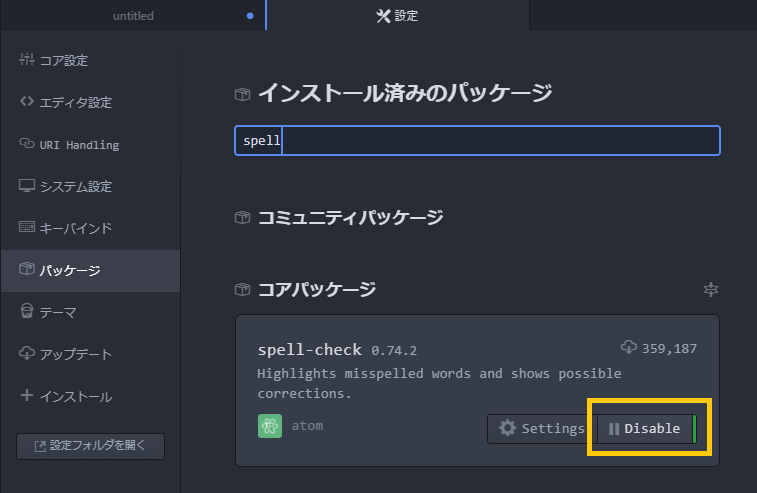The height and width of the screenshot is (493, 757).
Task: Click the download count 359,187
Action: (x=669, y=349)
